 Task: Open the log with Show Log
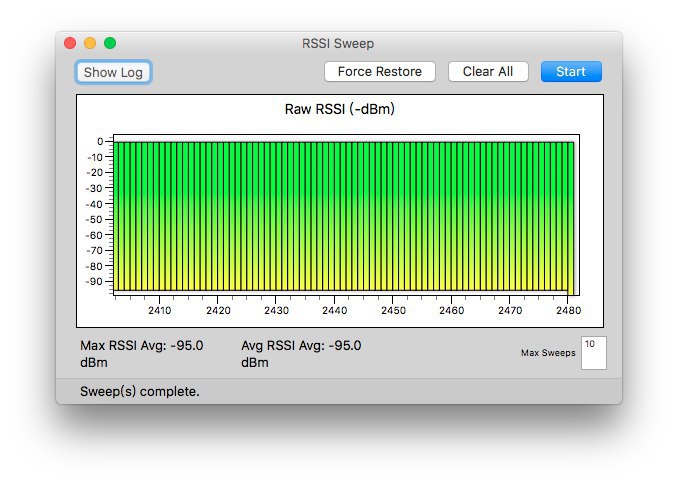[x=113, y=72]
